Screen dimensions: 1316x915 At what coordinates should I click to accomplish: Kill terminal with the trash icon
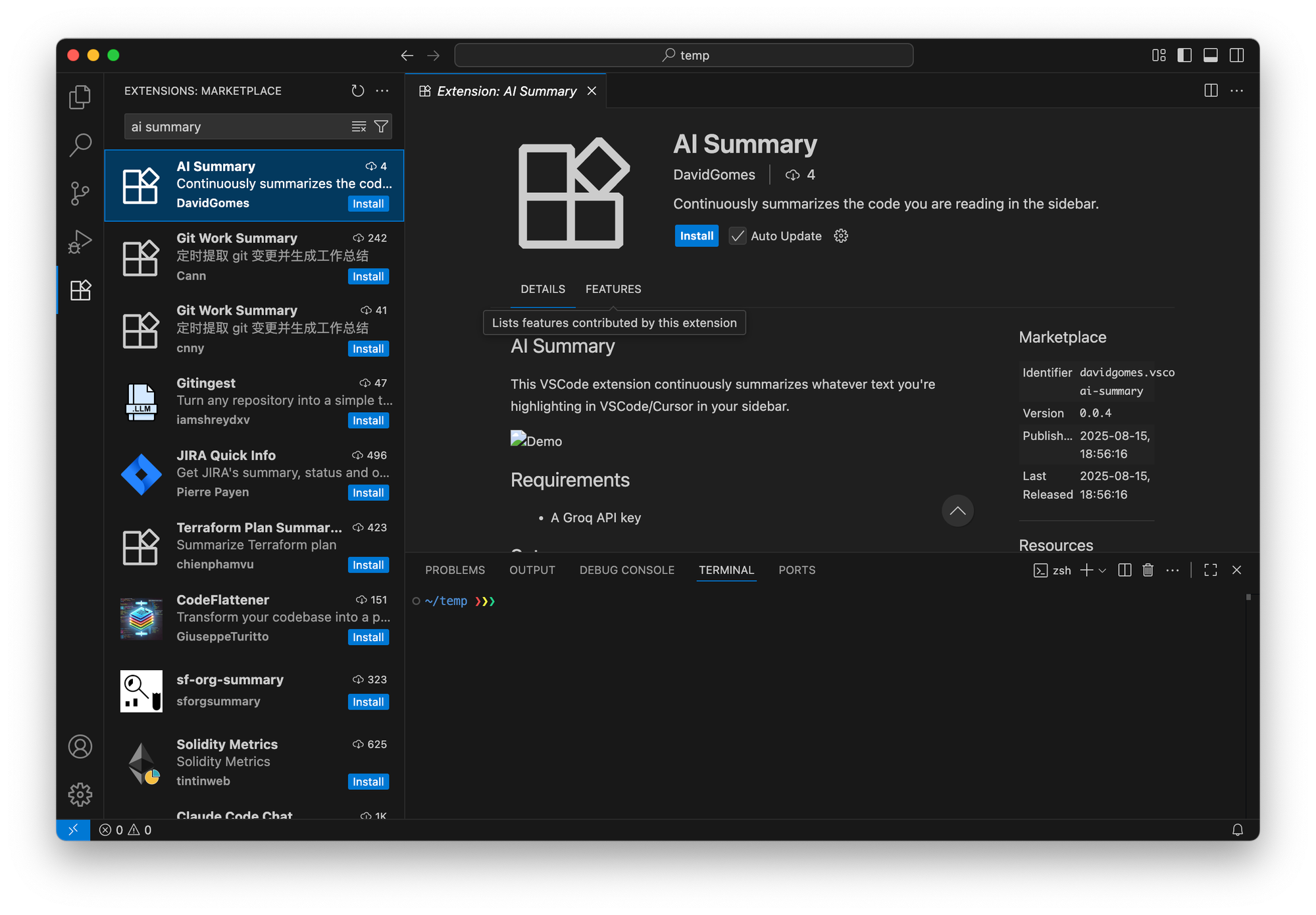1148,570
